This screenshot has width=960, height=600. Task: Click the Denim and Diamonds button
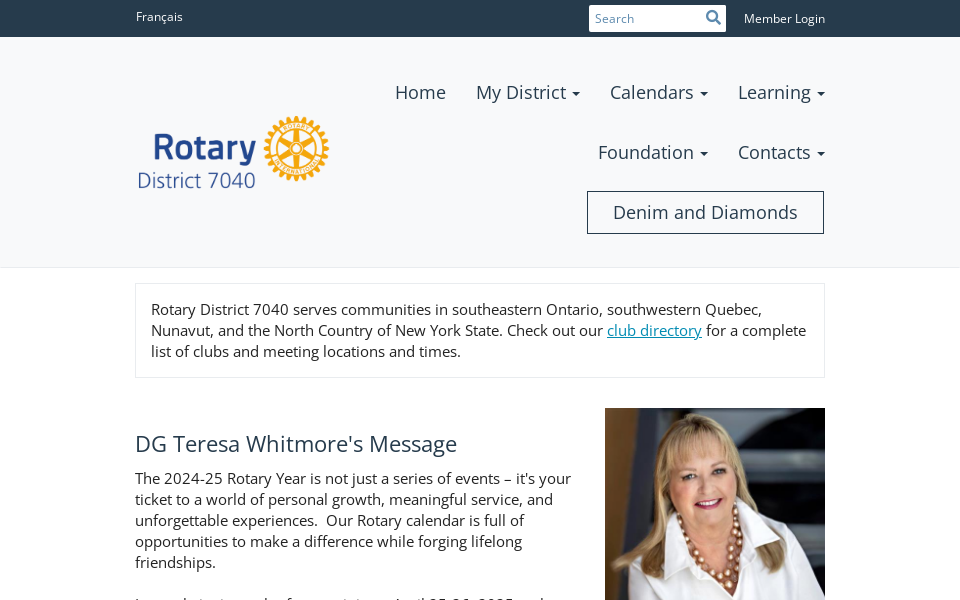point(705,212)
